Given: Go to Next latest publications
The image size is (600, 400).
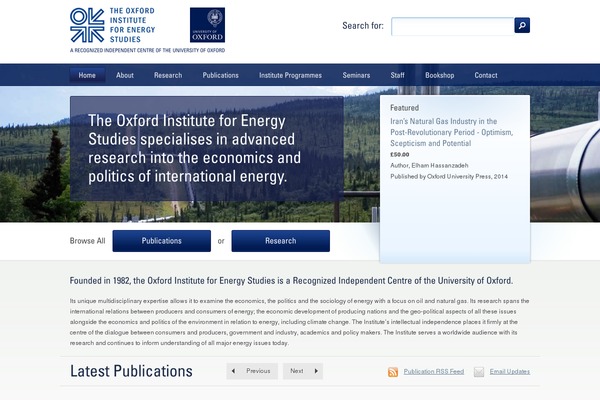Looking at the screenshot, I should pos(303,371).
